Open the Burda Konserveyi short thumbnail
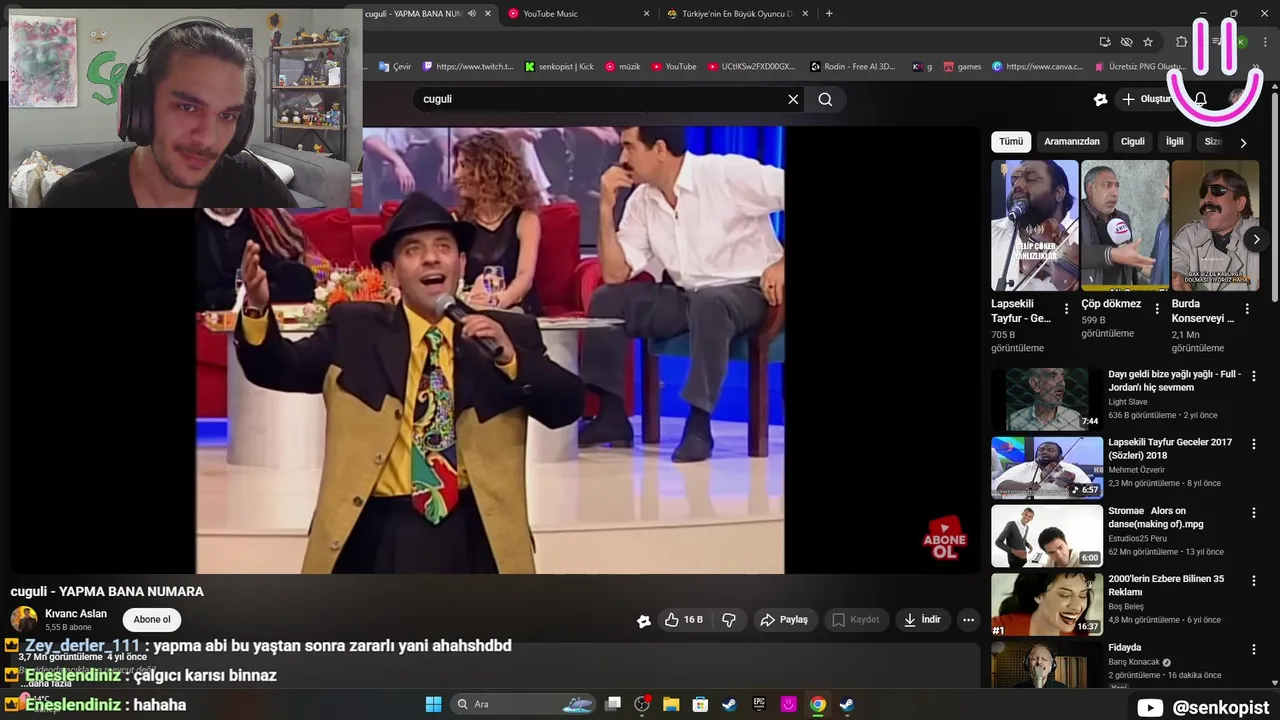Screen dimensions: 1280x720 pyautogui.click(x=1215, y=225)
